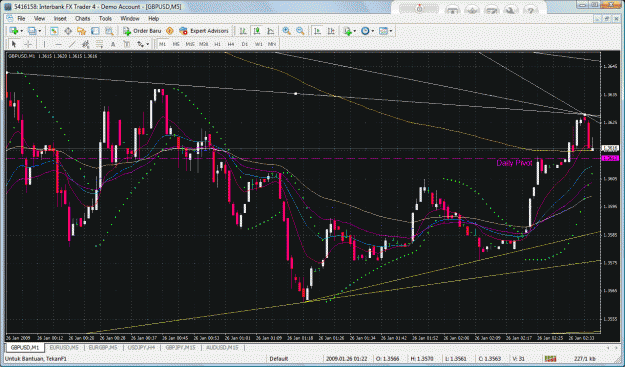Viewport: 625px width, 367px height.
Task: Click the connection status bars indicator
Action: 550,359
